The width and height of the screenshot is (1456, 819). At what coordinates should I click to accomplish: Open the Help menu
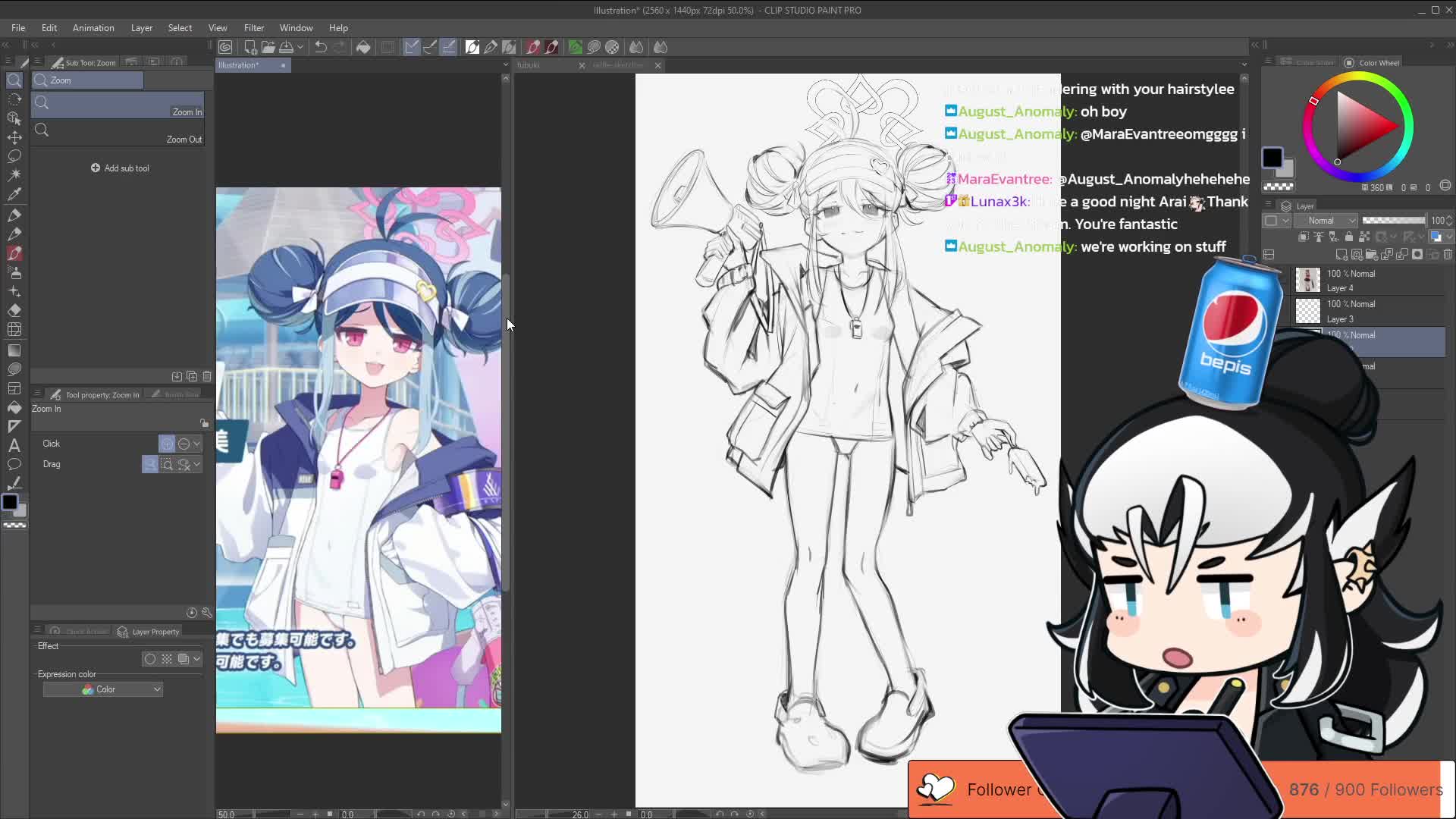click(x=338, y=28)
